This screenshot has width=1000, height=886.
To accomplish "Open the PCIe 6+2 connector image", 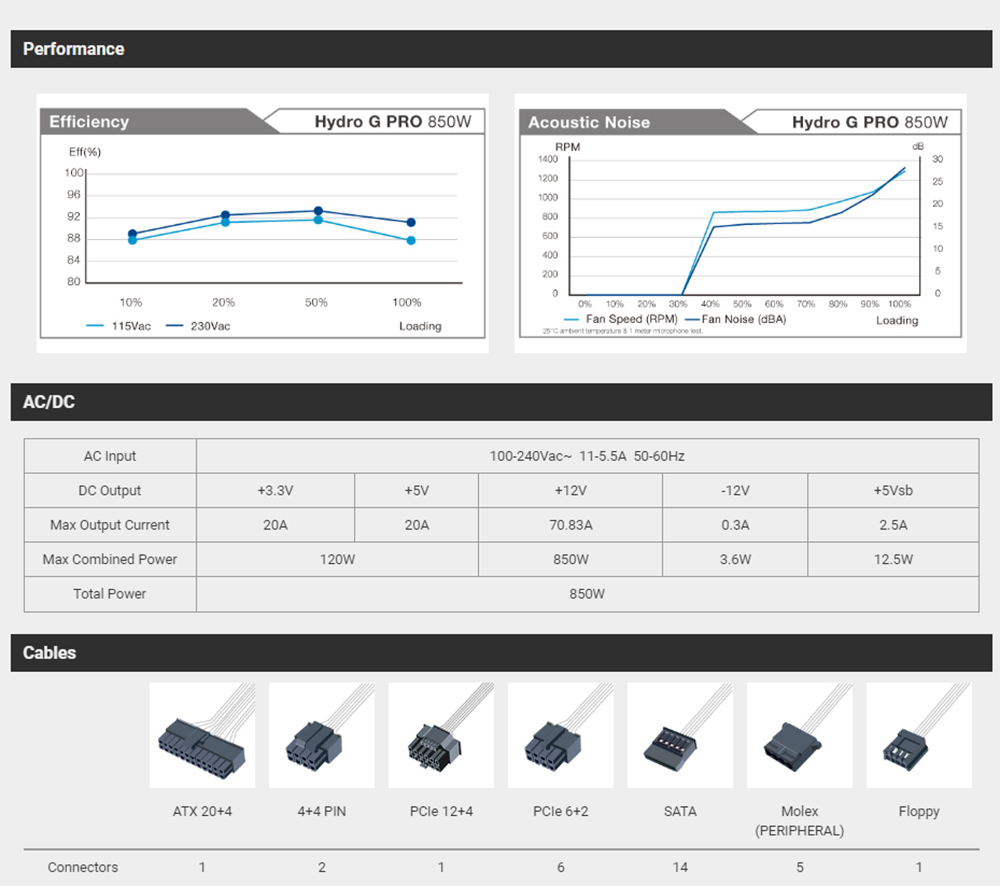I will pyautogui.click(x=560, y=736).
